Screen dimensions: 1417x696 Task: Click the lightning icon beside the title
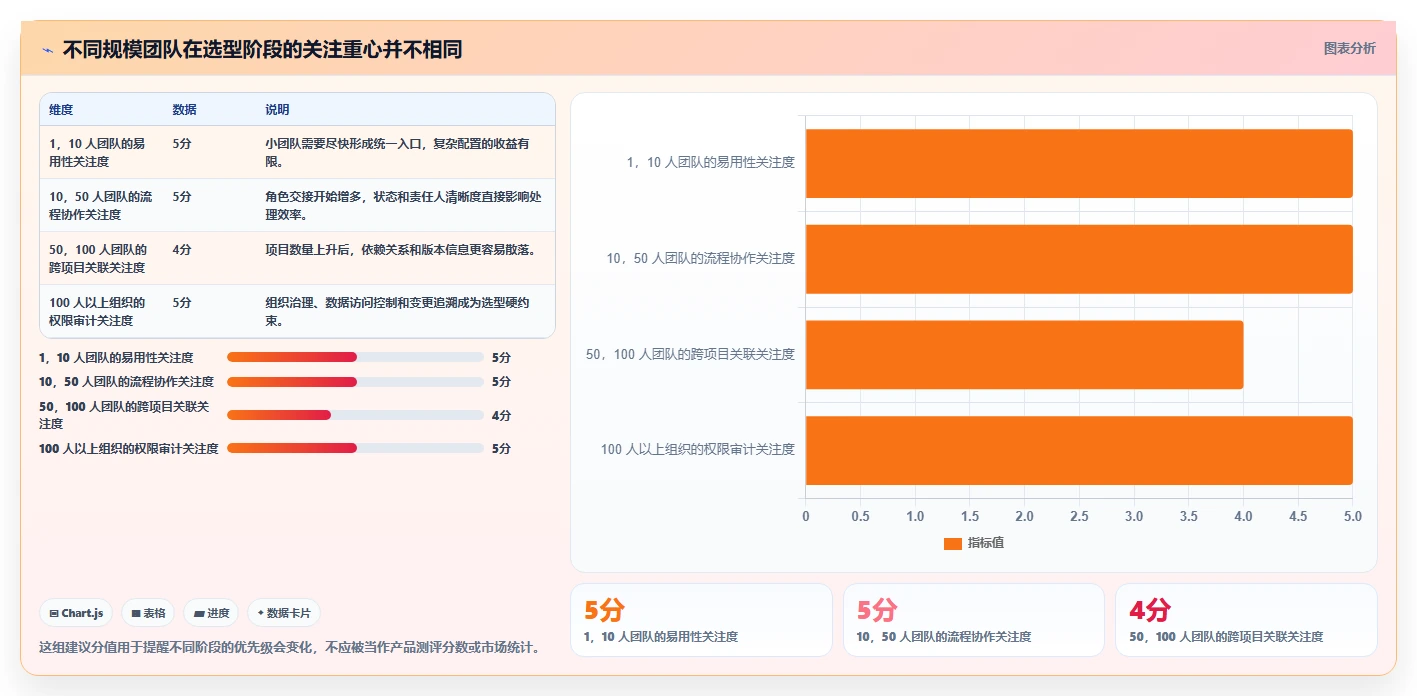[47, 49]
